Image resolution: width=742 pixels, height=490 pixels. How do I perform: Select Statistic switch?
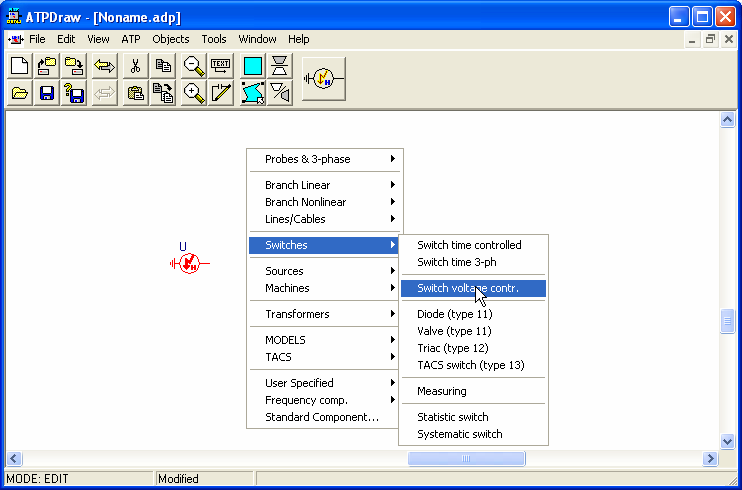click(473, 417)
